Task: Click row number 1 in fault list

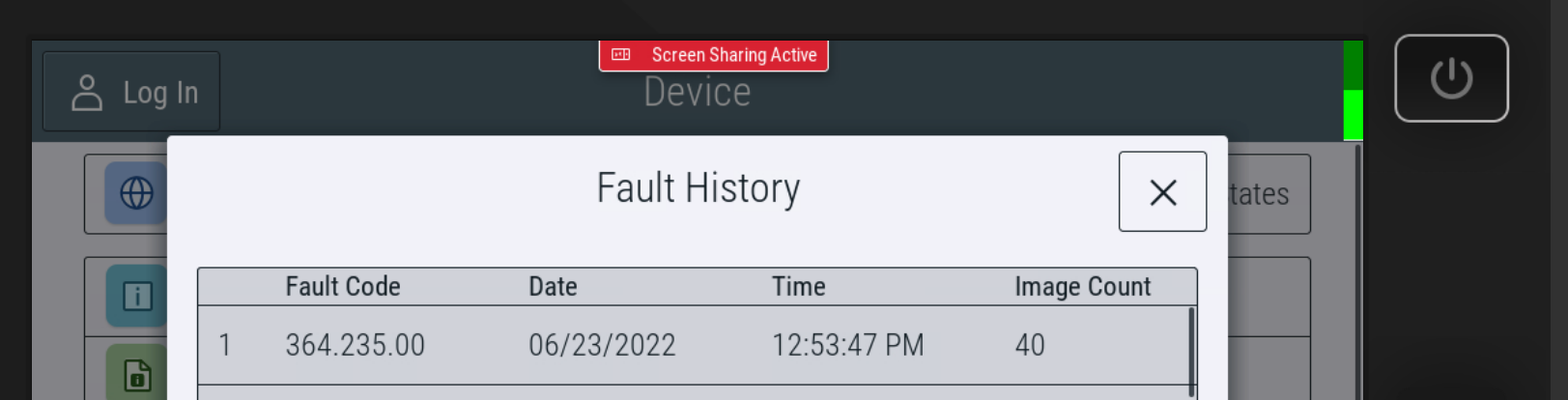Action: click(225, 345)
